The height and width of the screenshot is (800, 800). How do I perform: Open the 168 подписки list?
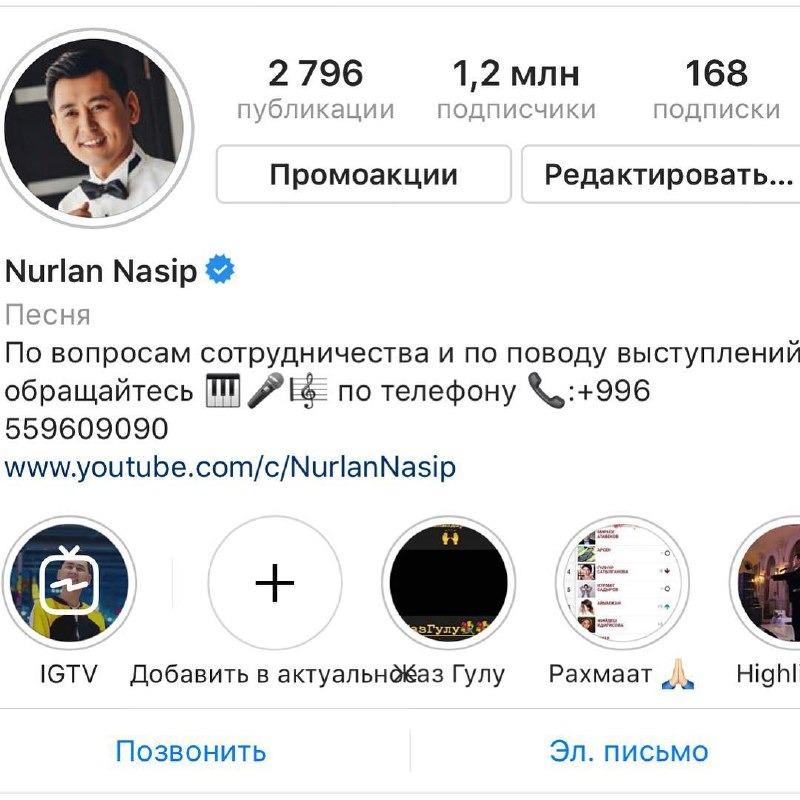pyautogui.click(x=716, y=90)
